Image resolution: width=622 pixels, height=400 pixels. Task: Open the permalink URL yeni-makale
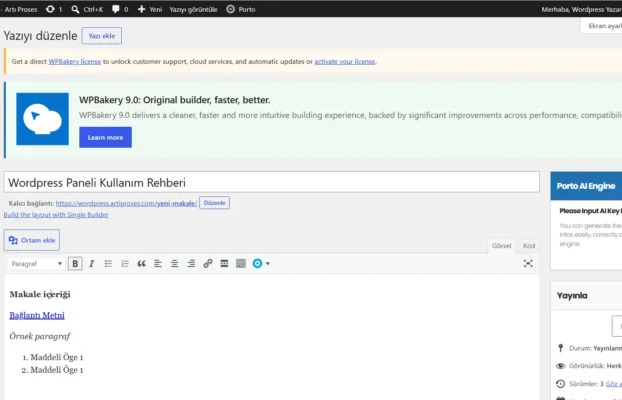click(x=126, y=203)
